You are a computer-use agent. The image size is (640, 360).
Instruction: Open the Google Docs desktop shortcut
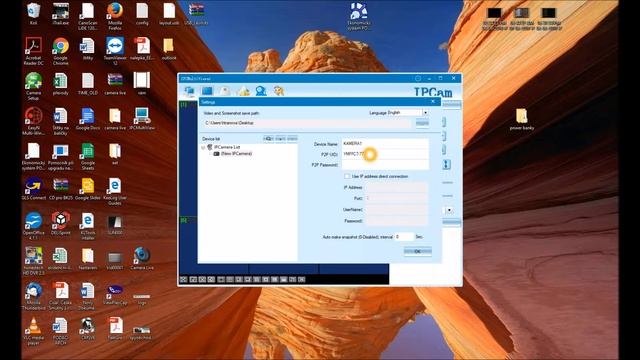pyautogui.click(x=87, y=119)
